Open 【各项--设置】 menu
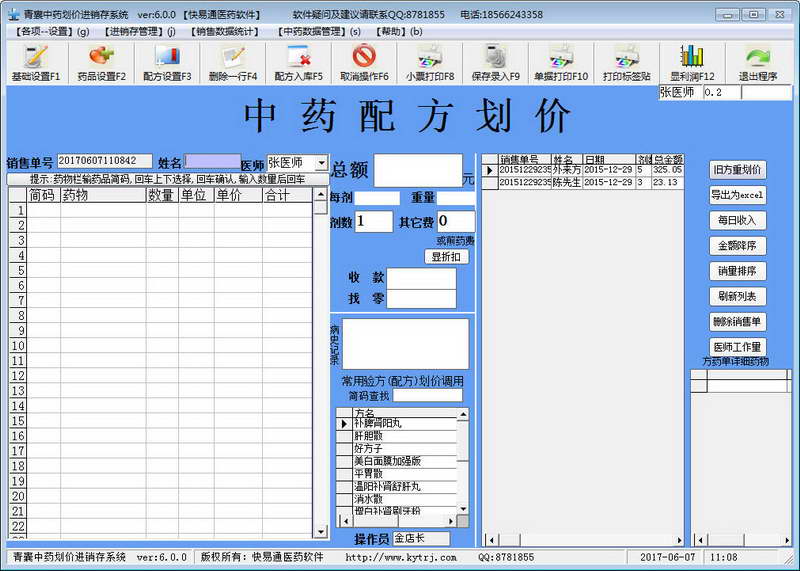This screenshot has width=800, height=571. coord(52,32)
